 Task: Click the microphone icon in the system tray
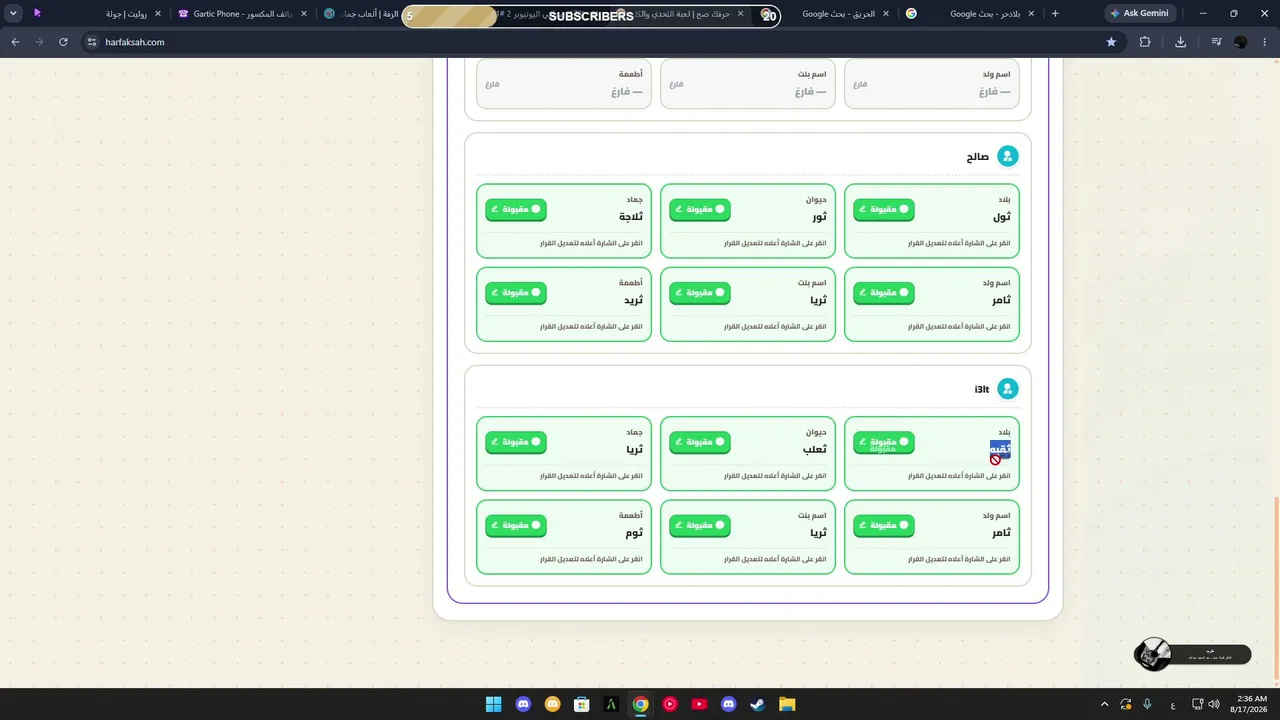point(1147,704)
